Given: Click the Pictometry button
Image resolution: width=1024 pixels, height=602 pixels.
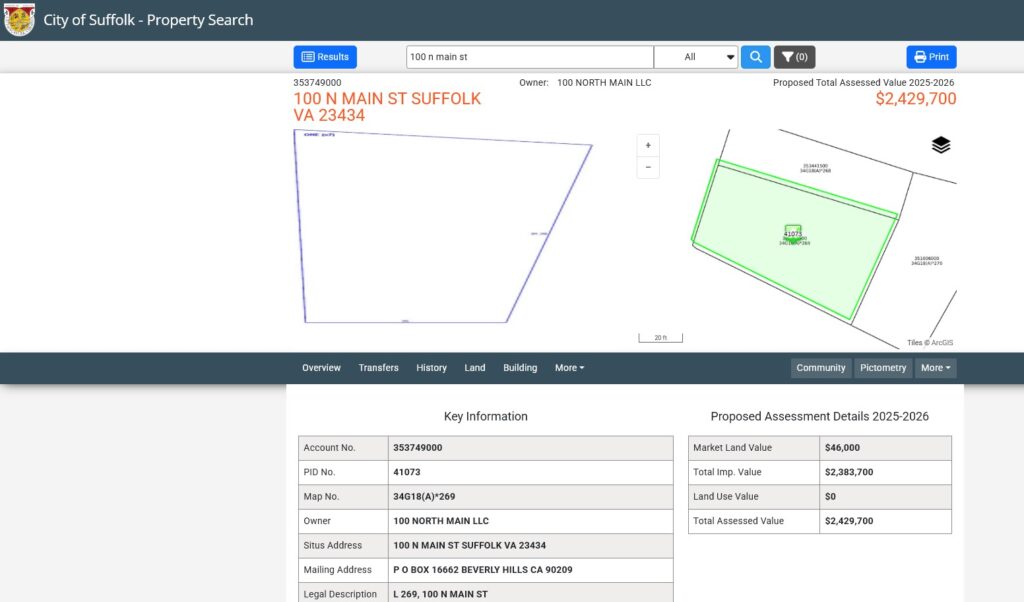Looking at the screenshot, I should pyautogui.click(x=883, y=368).
